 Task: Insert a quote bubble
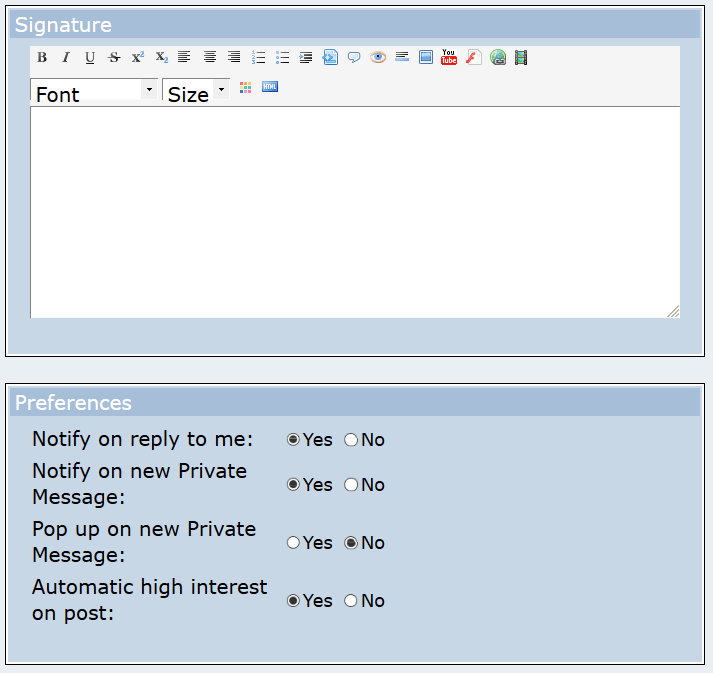pyautogui.click(x=354, y=57)
